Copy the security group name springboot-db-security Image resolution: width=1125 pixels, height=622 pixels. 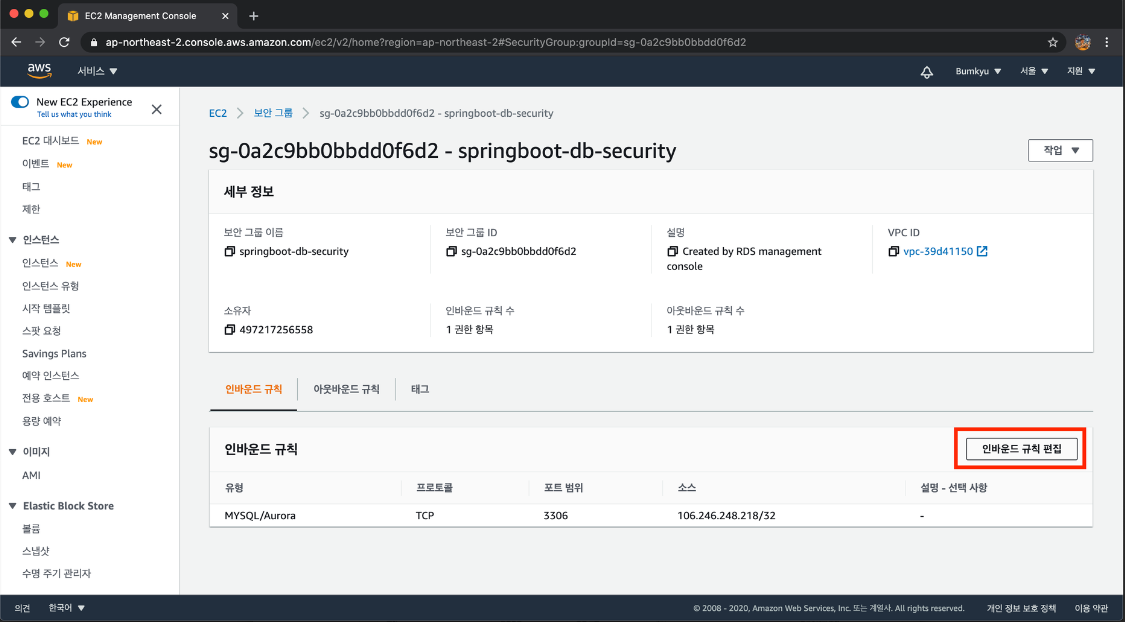(x=230, y=252)
